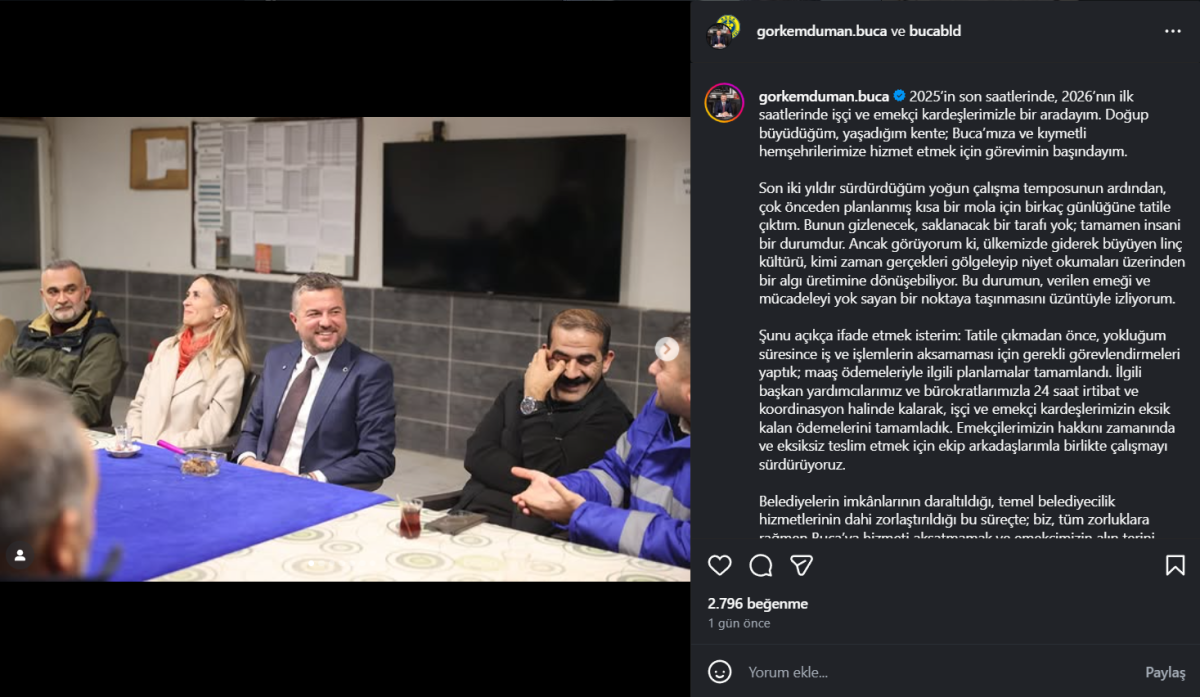
Task: Open more options three-dot menu
Action: click(1173, 31)
